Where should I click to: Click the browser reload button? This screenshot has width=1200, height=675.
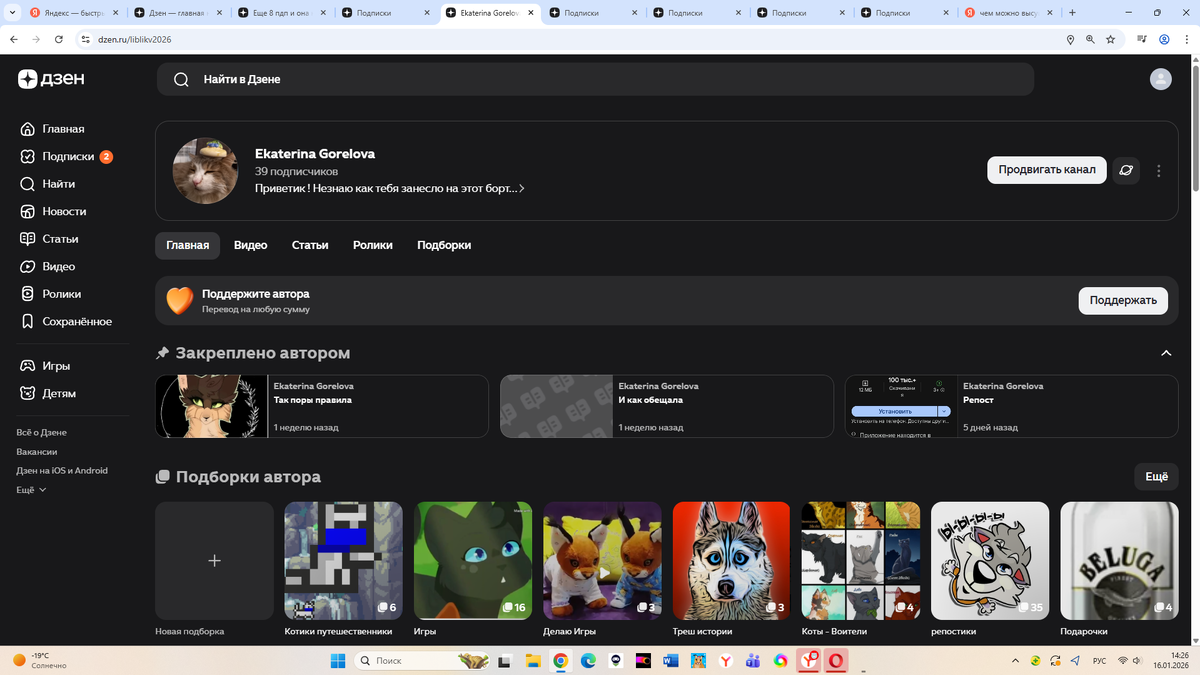(x=59, y=39)
